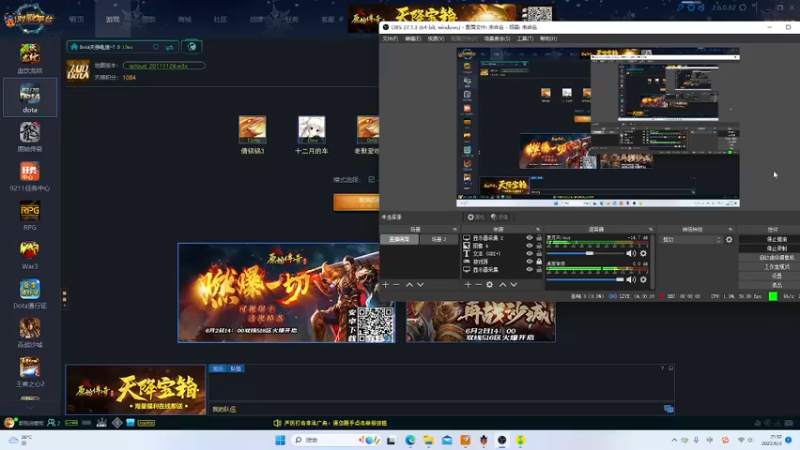Viewport: 800px width, 450px height.
Task: Open the 王者之心2 game in sidebar
Action: (30, 372)
